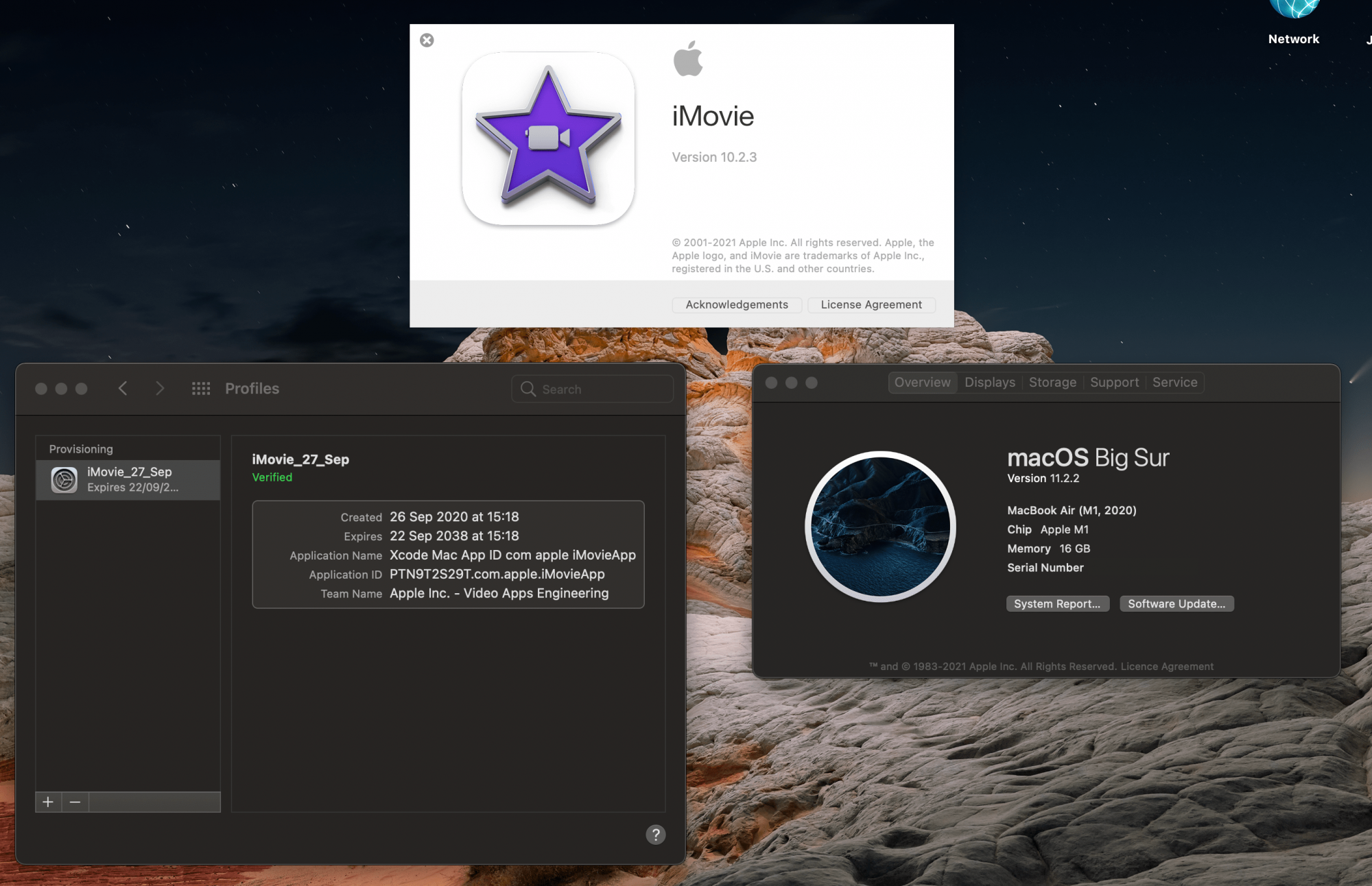
Task: Add a new profile with plus button
Action: [48, 802]
